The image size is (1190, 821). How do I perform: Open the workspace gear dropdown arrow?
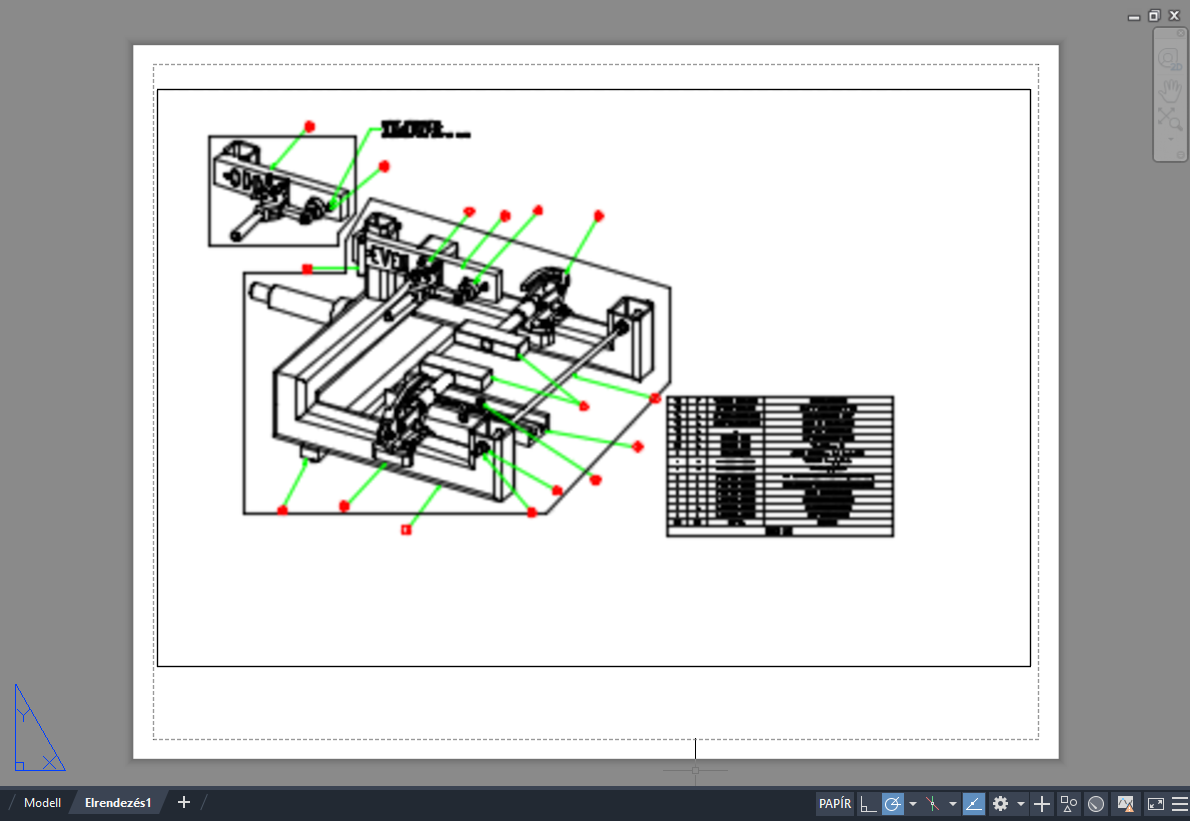coord(1021,804)
